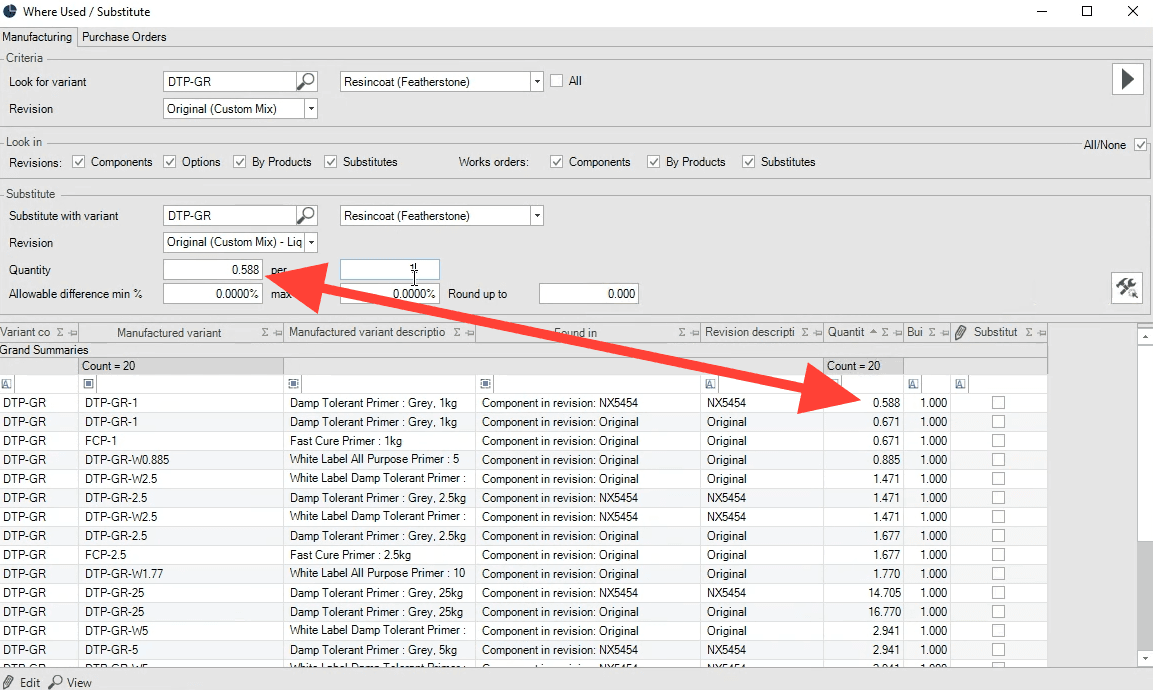The image size is (1153, 690).
Task: Click sigma icon in Variant co column
Action: 60,332
